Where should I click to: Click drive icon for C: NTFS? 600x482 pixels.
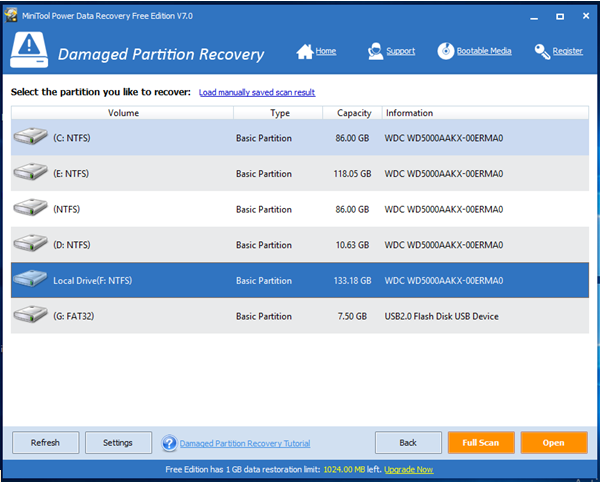[x=31, y=137]
